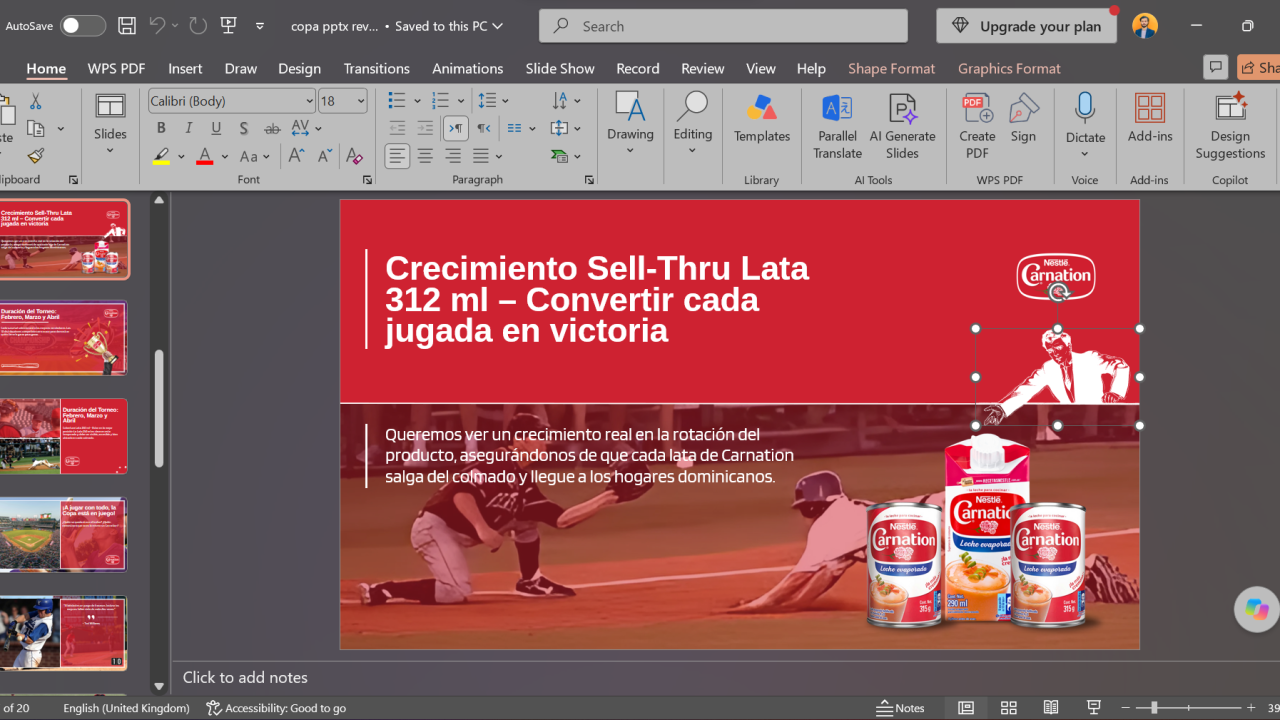The height and width of the screenshot is (720, 1280).
Task: Click the Accessibility: Good to go status
Action: coord(276,708)
